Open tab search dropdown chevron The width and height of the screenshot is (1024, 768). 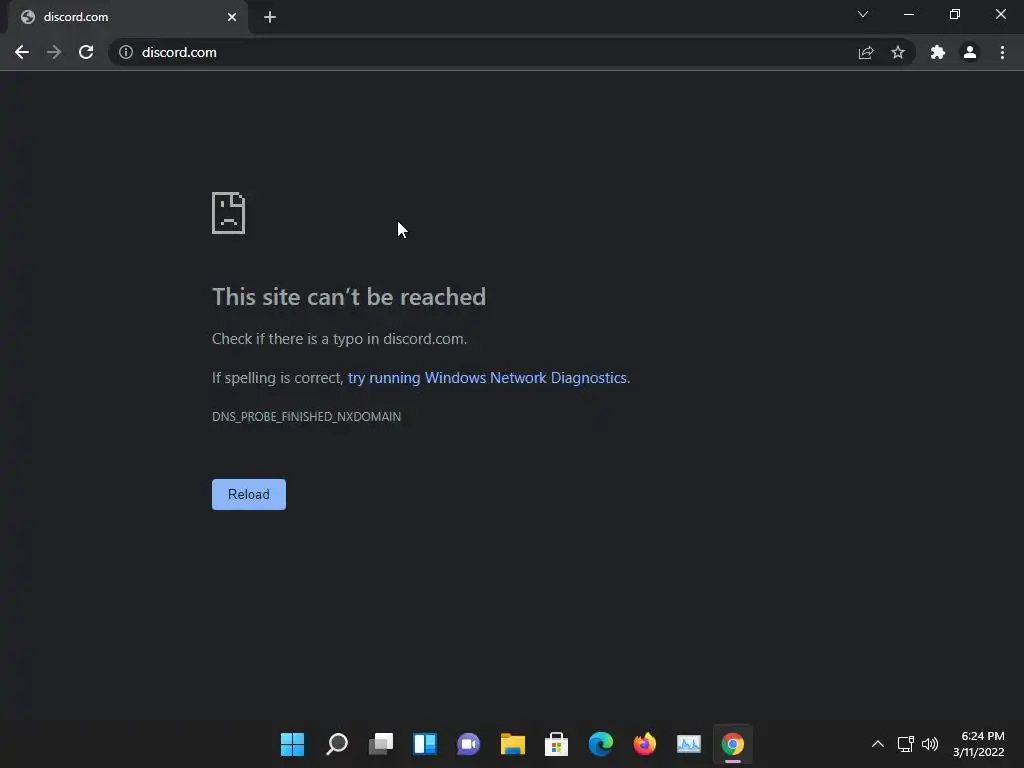863,14
